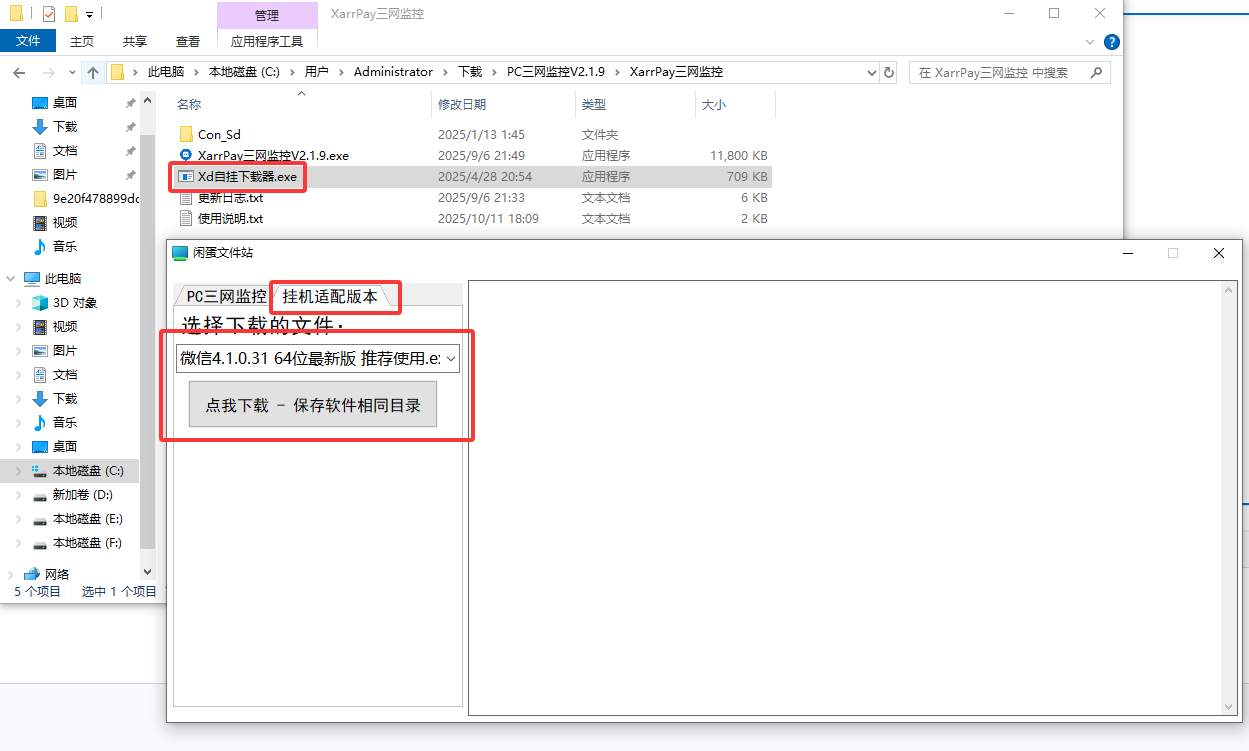Click the back navigation arrow
The image size is (1249, 751).
pos(20,72)
